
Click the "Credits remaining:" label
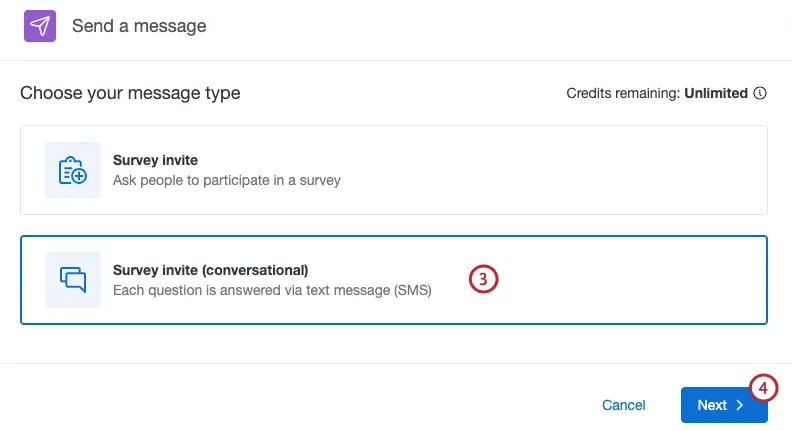coord(623,93)
